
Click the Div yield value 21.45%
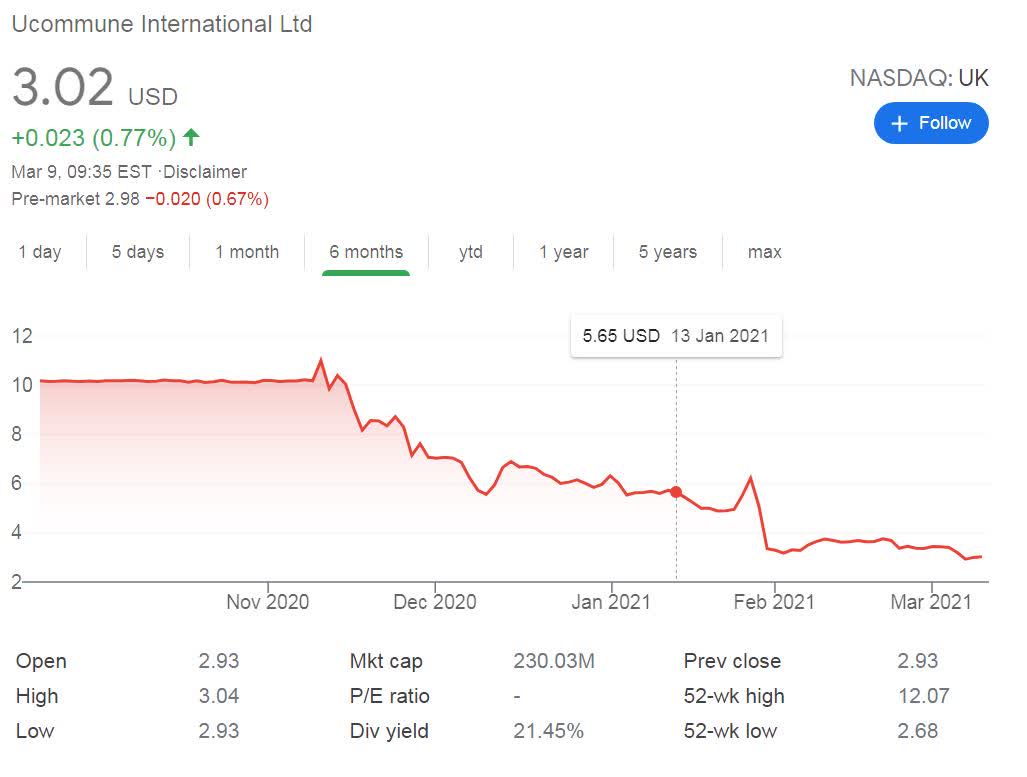pyautogui.click(x=548, y=730)
